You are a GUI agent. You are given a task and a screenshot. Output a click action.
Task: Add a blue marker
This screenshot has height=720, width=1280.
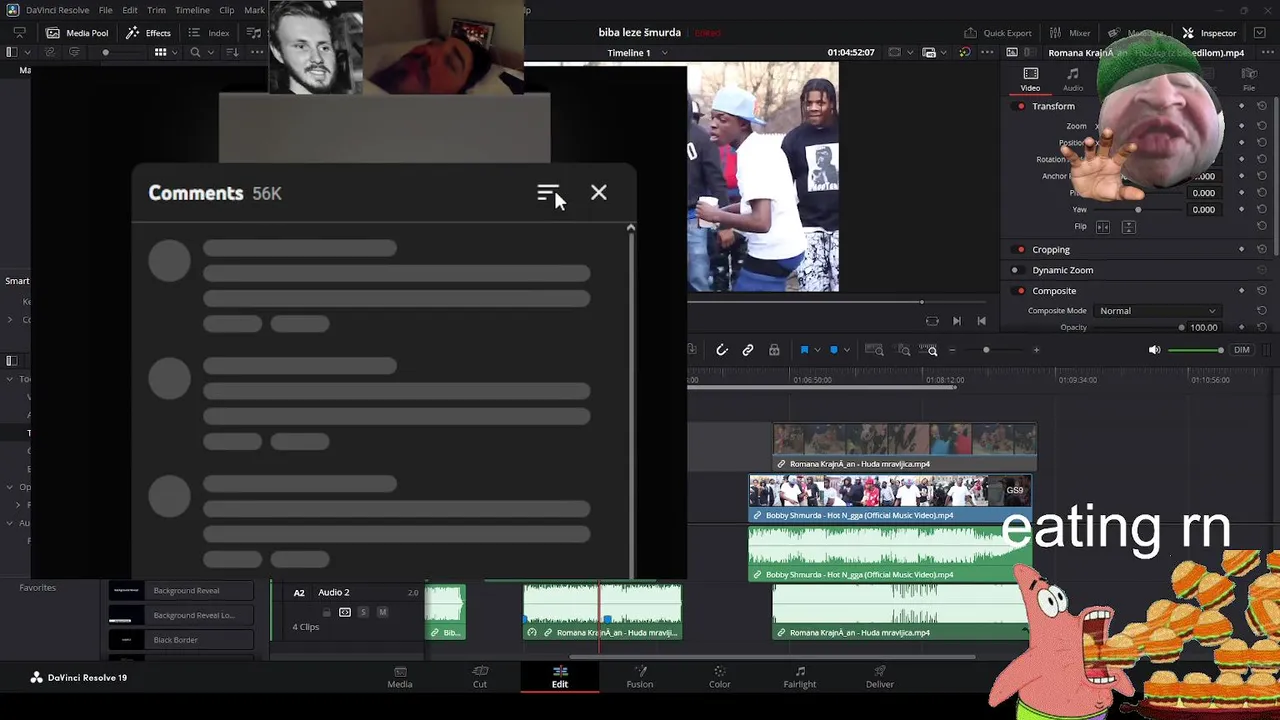pyautogui.click(x=833, y=350)
